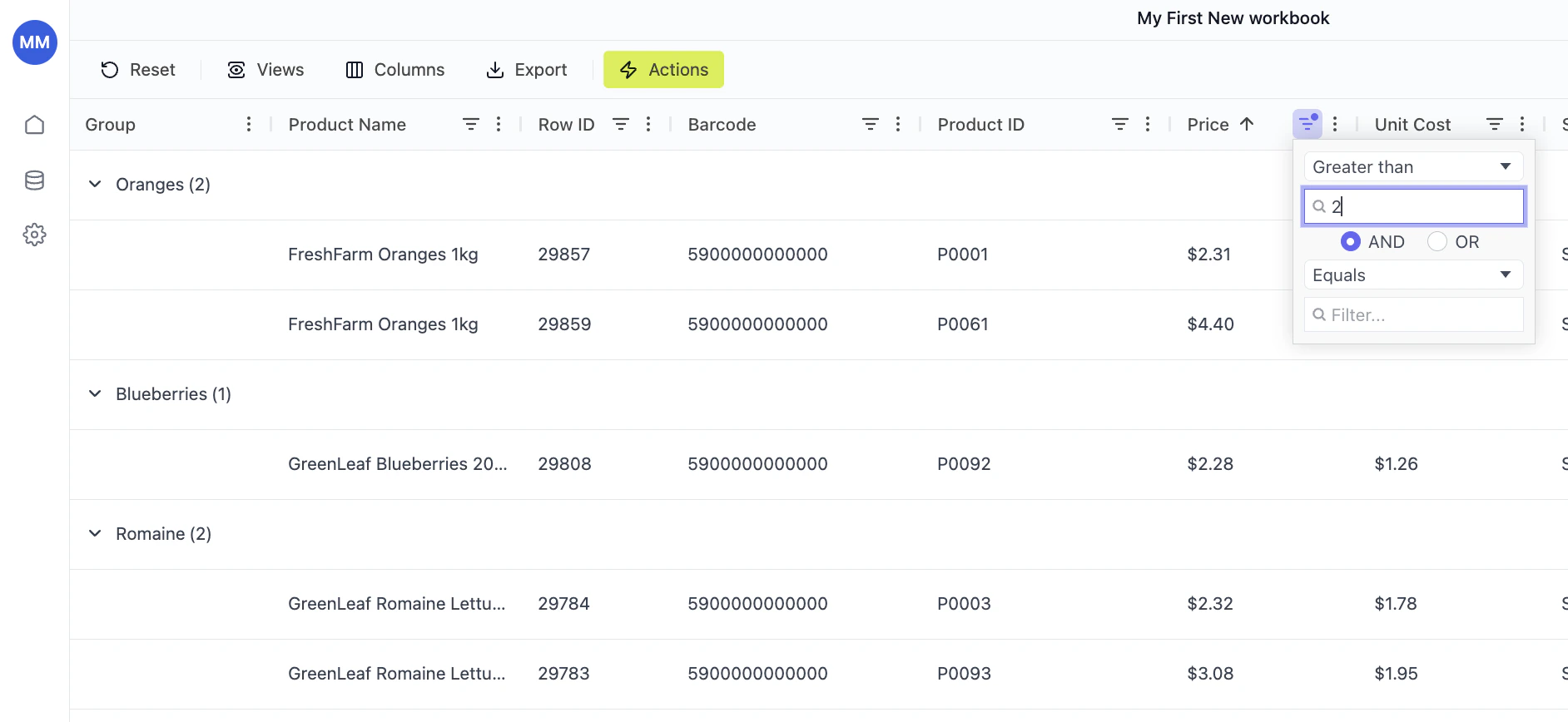
Task: Open Product Name column options menu
Action: click(x=499, y=124)
